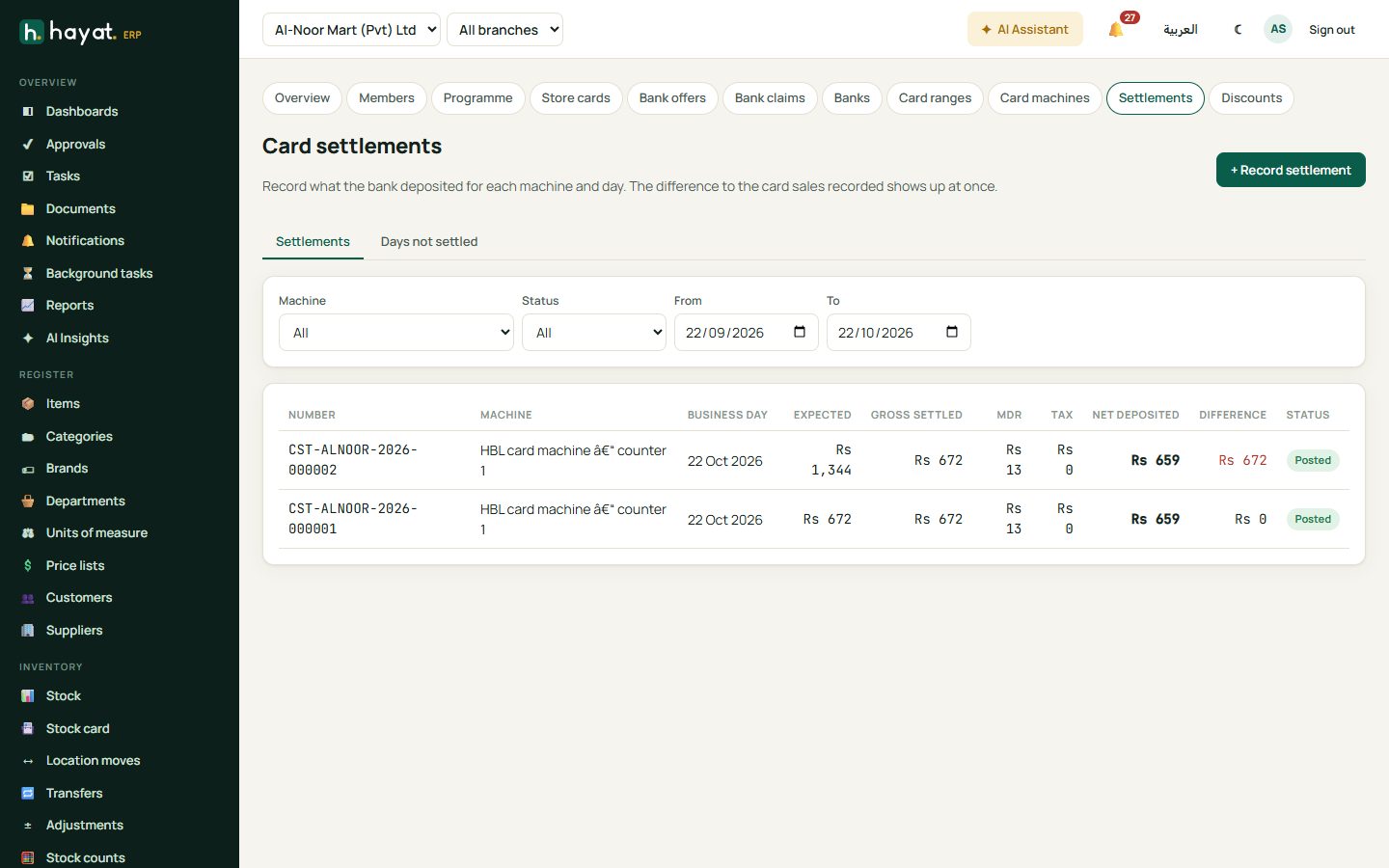The width and height of the screenshot is (1389, 868).
Task: Click the Approvals checkmark icon
Action: [28, 145]
